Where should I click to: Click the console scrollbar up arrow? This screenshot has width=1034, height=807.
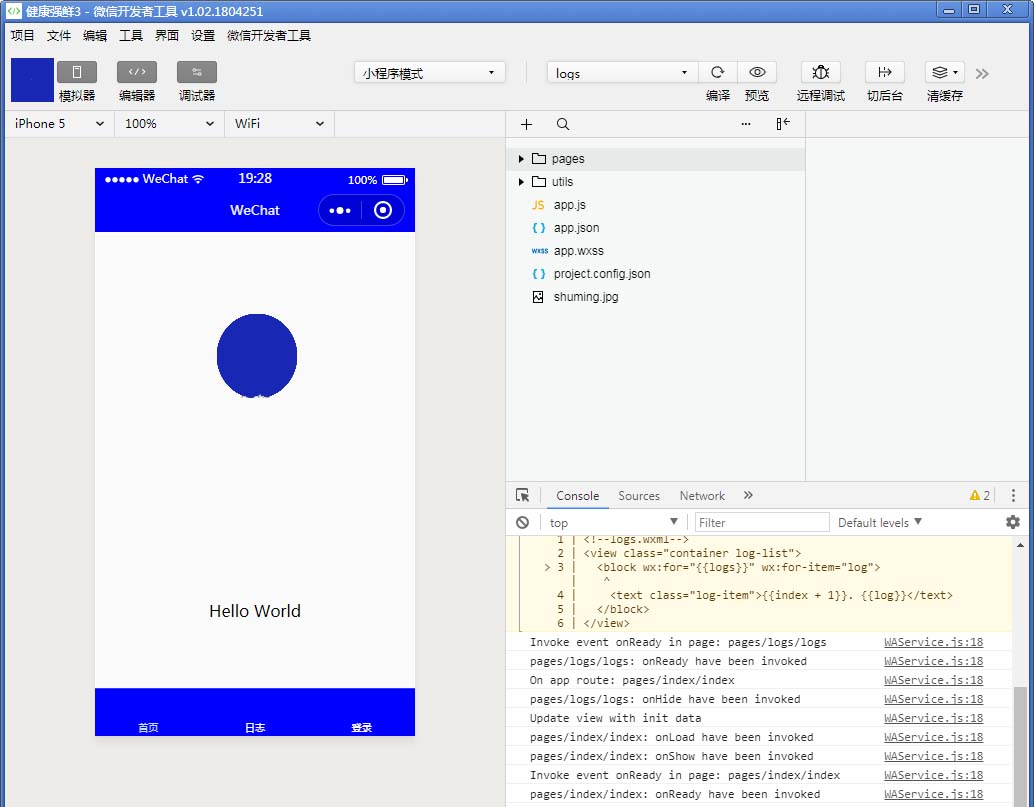[x=1020, y=545]
